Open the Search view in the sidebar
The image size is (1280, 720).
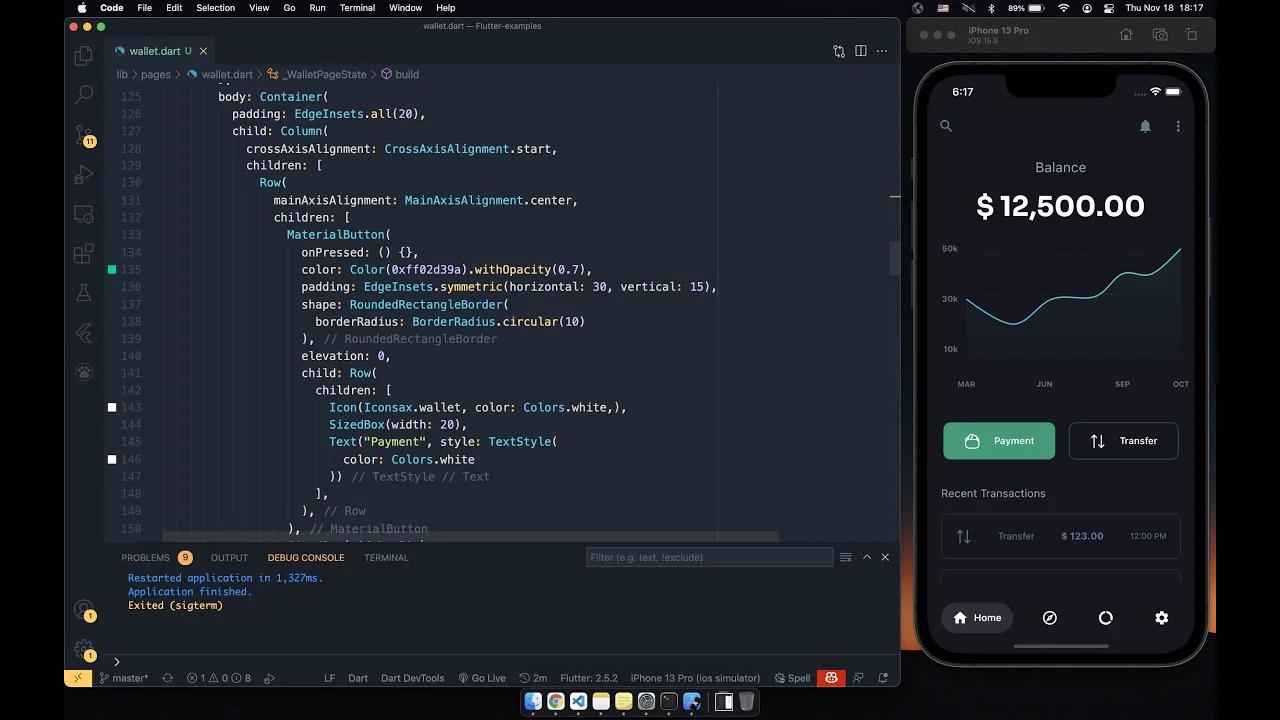(84, 94)
